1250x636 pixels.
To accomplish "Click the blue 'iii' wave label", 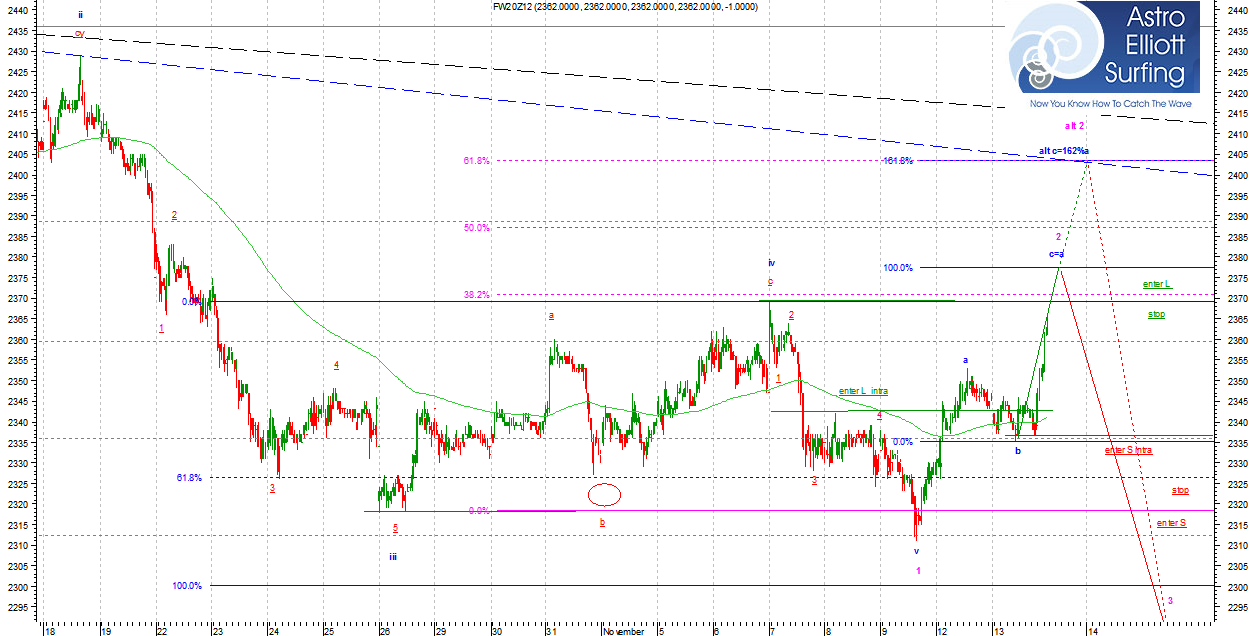I will [394, 558].
